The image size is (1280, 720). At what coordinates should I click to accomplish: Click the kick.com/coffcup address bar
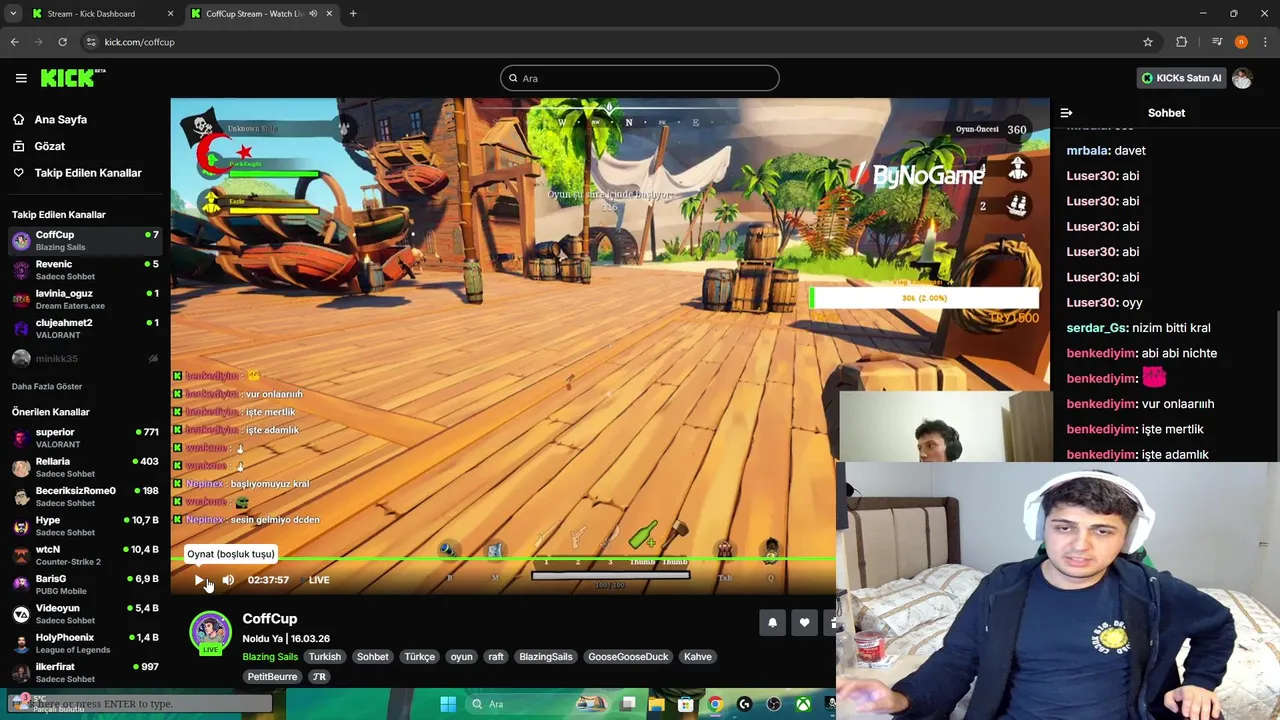[x=620, y=42]
